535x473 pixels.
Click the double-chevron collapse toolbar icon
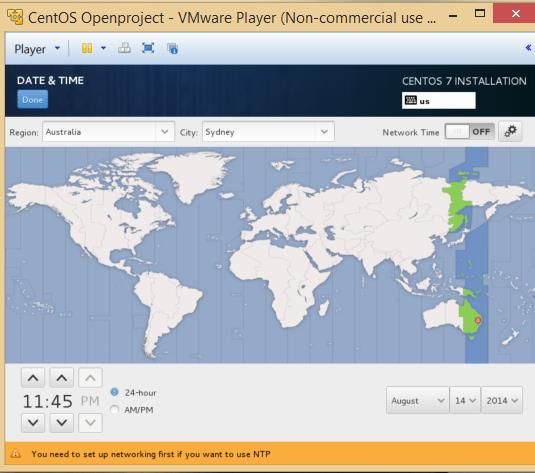(529, 48)
